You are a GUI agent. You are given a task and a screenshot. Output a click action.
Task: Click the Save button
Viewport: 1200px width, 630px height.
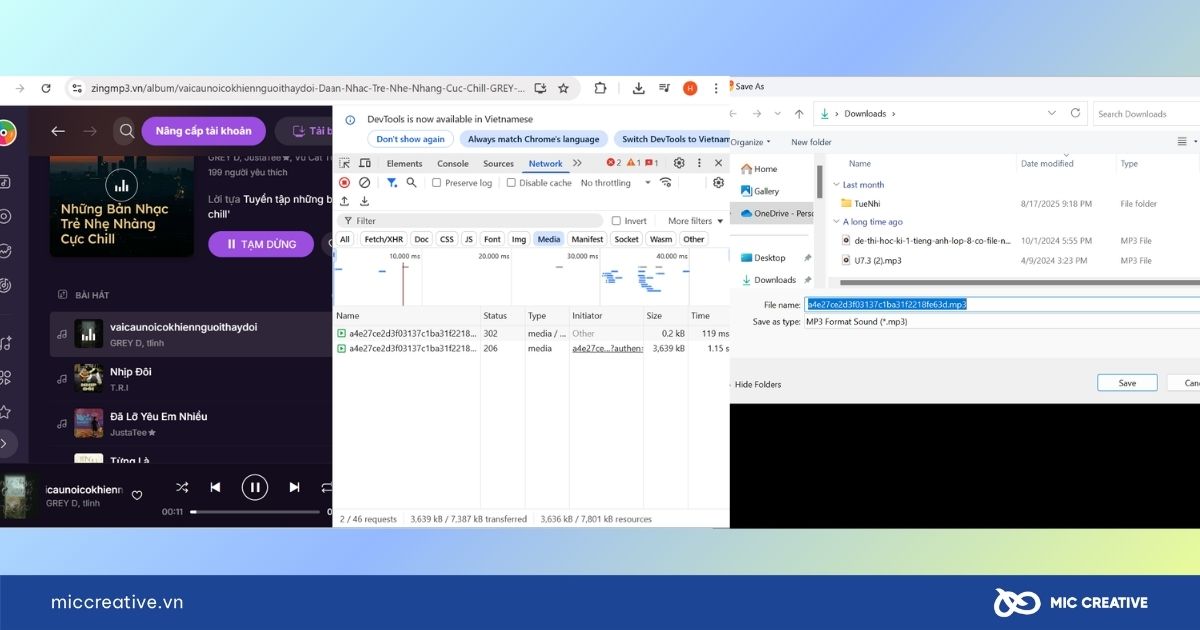1127,383
